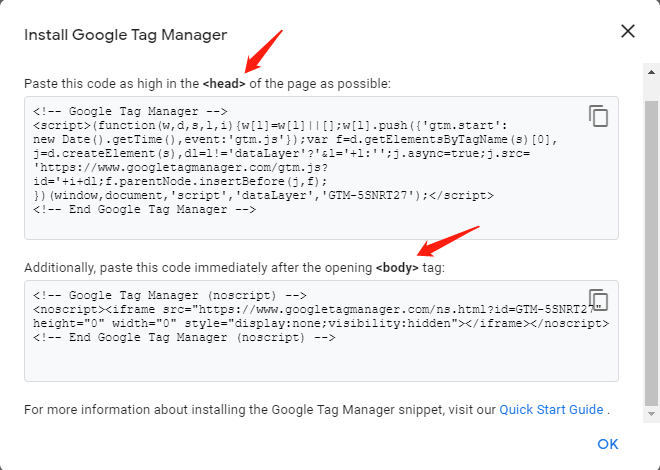Close the Install Google Tag Manager dialog

tap(628, 31)
